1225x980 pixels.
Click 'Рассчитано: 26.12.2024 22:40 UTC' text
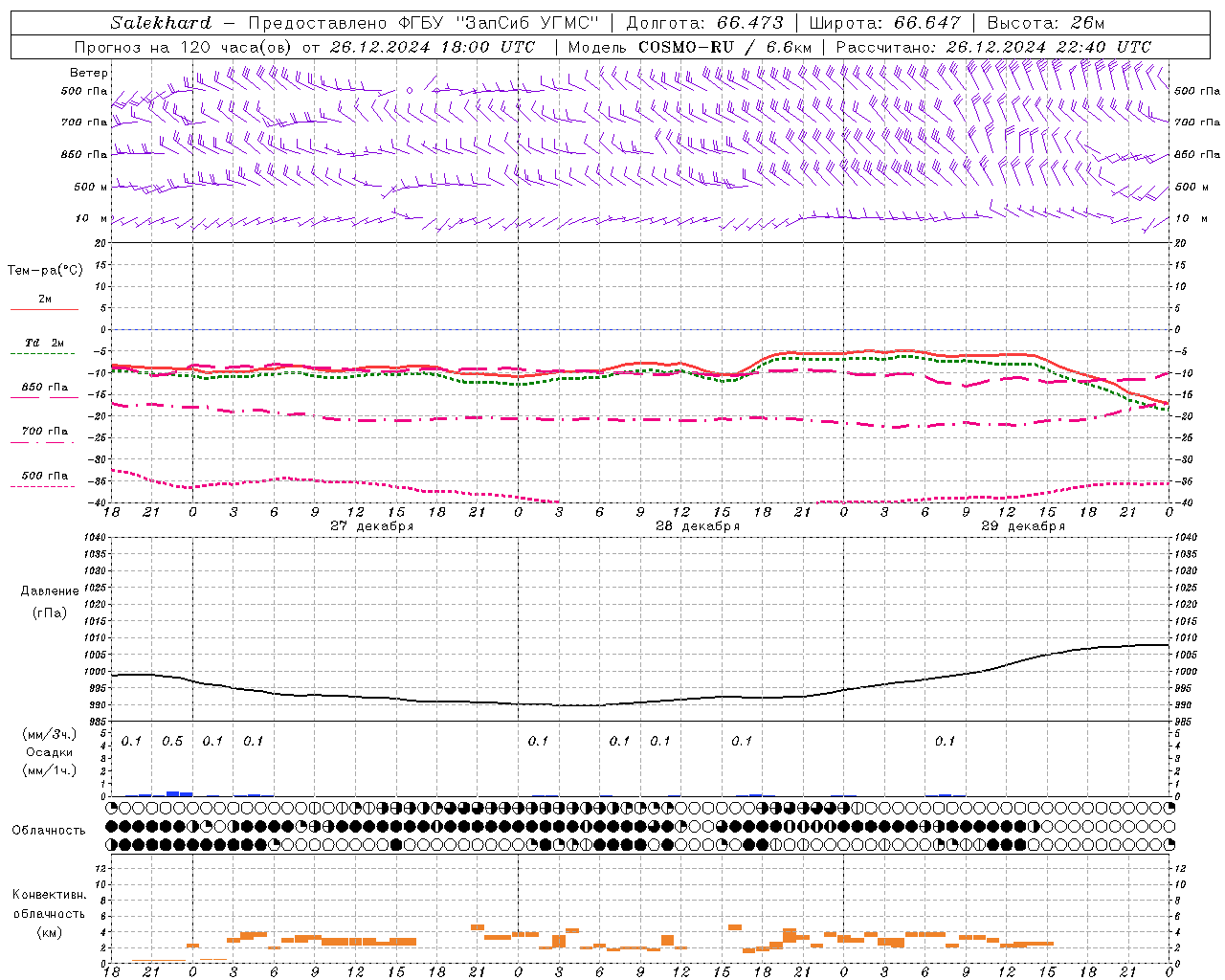993,47
